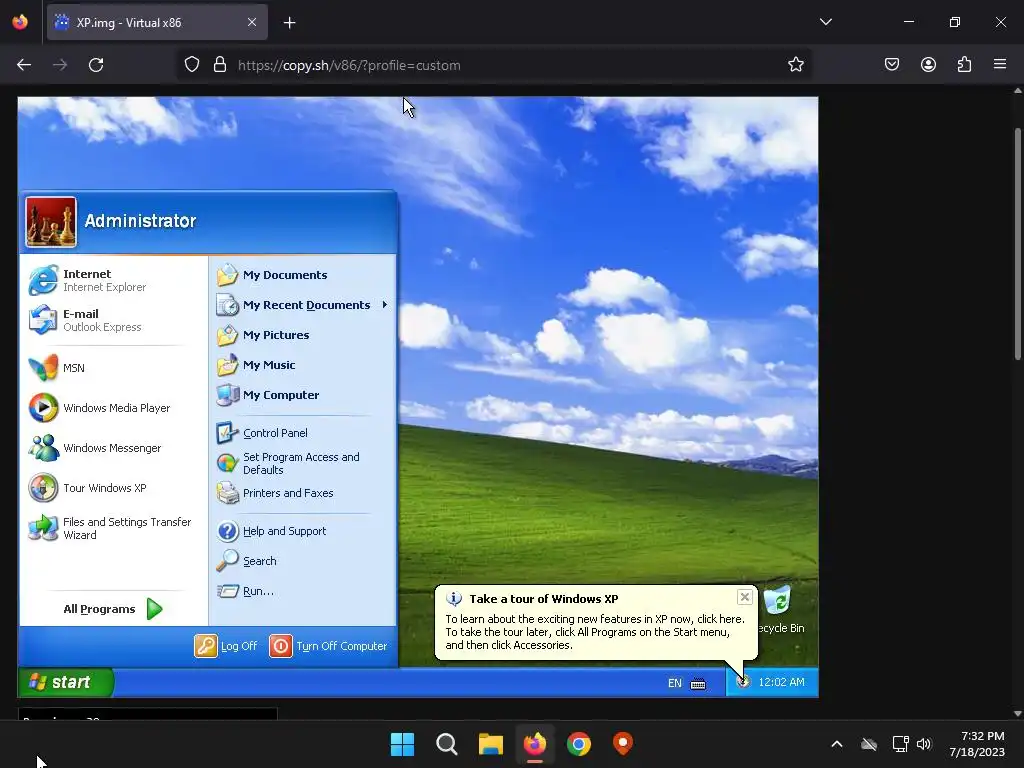Open Control Panel
Viewport: 1024px width, 768px height.
click(x=262, y=433)
